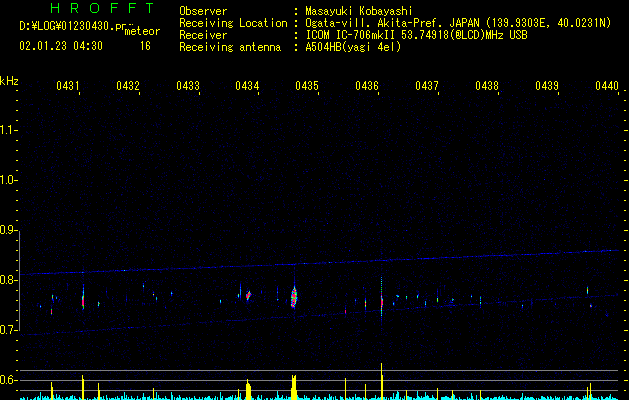Image resolution: width=629 pixels, height=400 pixels.
Task: Click the 0438 time marker
Action: tap(487, 85)
